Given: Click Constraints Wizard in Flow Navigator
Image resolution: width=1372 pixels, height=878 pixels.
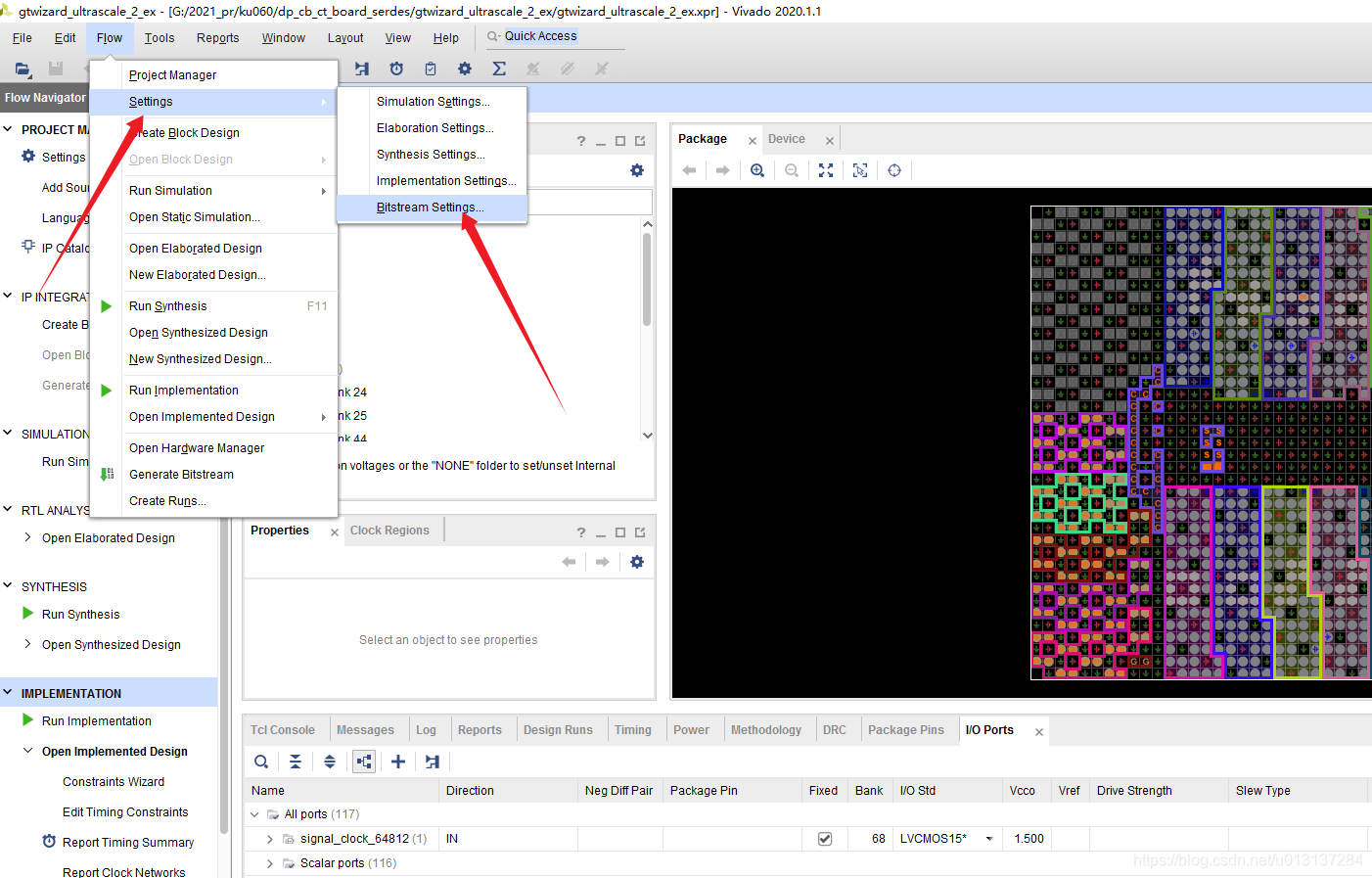Looking at the screenshot, I should pos(114,781).
